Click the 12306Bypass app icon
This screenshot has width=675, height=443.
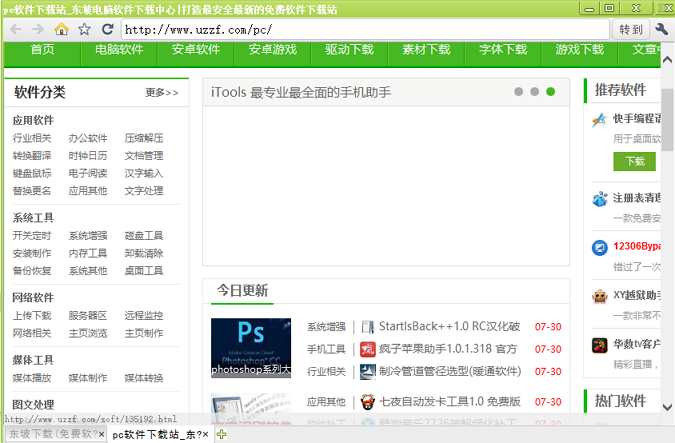[x=599, y=248]
